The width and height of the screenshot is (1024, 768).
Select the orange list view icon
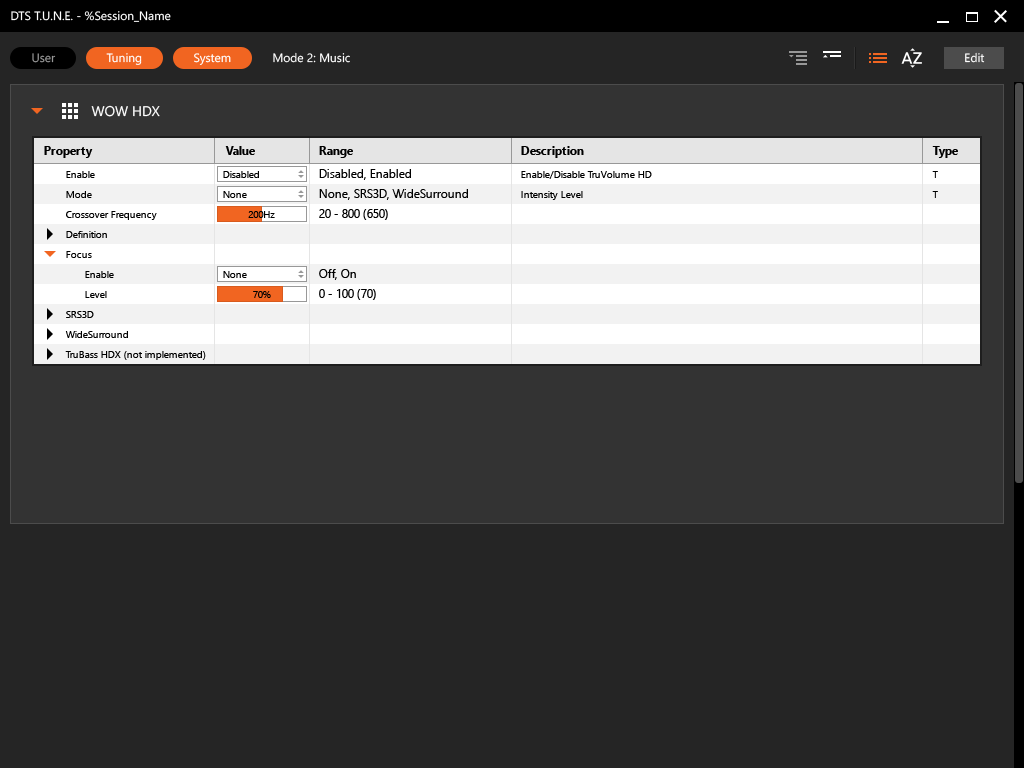coord(878,58)
